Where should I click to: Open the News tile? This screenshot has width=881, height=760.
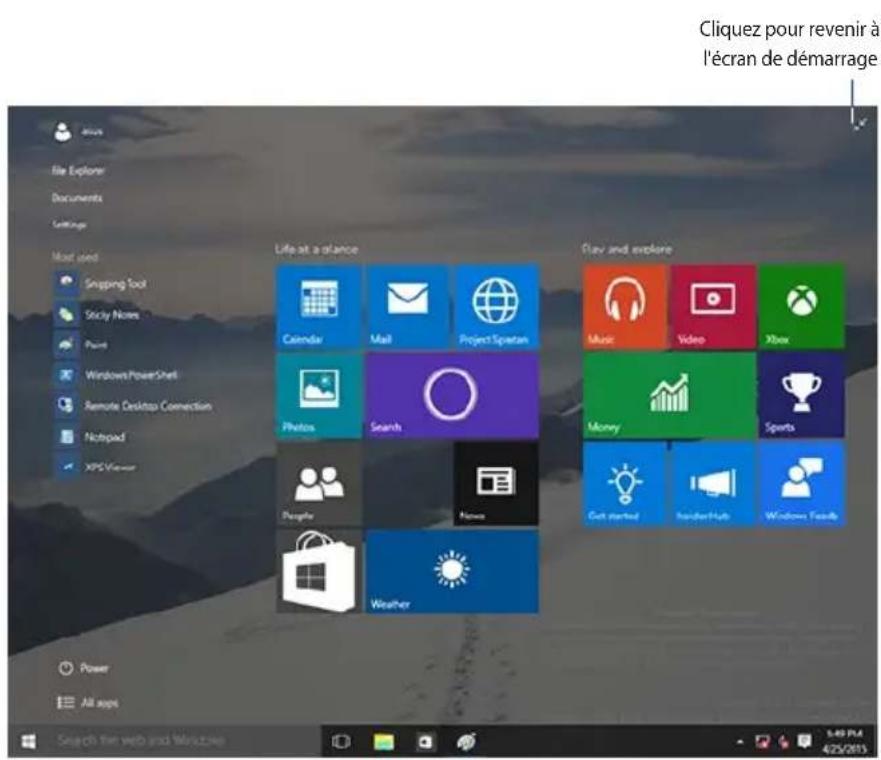(496, 484)
